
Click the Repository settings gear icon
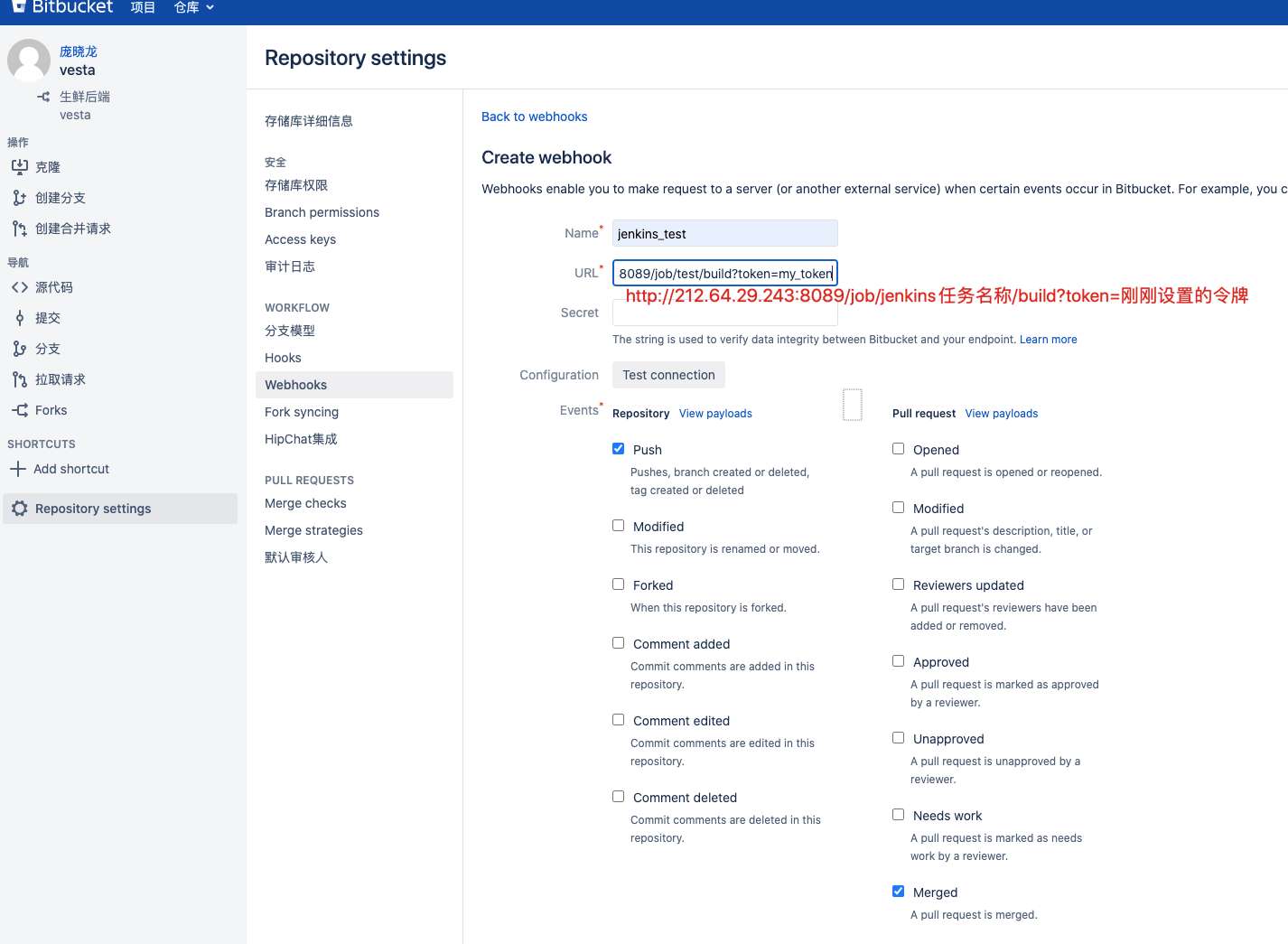20,509
